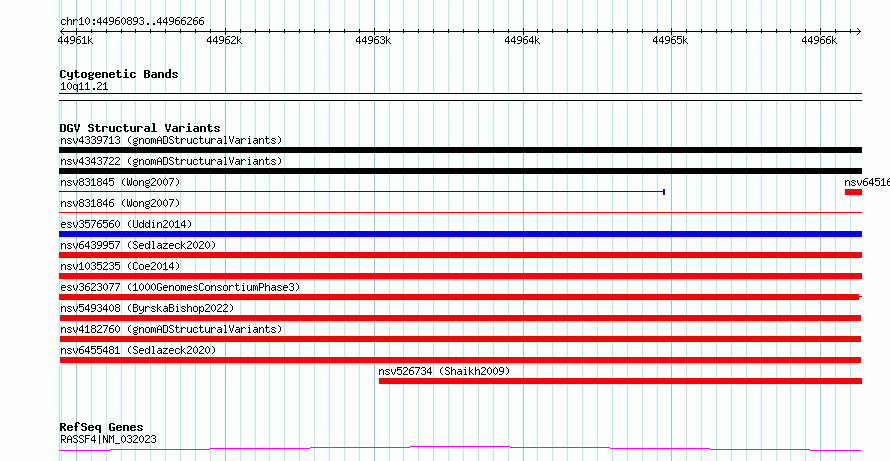Click the 44962k ruler tick label
This screenshot has height=461, width=890.
[224, 40]
